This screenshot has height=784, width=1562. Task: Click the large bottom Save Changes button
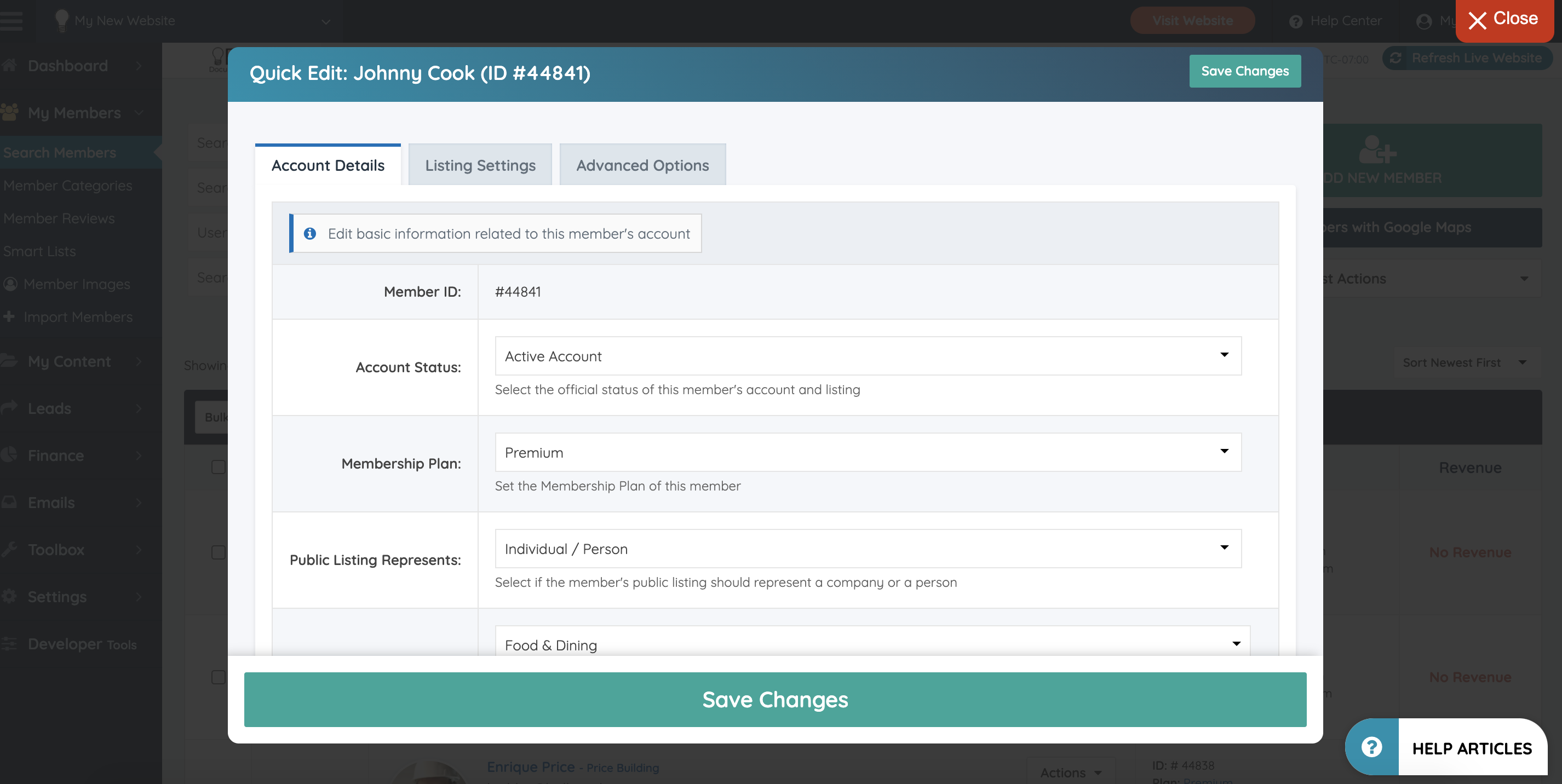(775, 700)
